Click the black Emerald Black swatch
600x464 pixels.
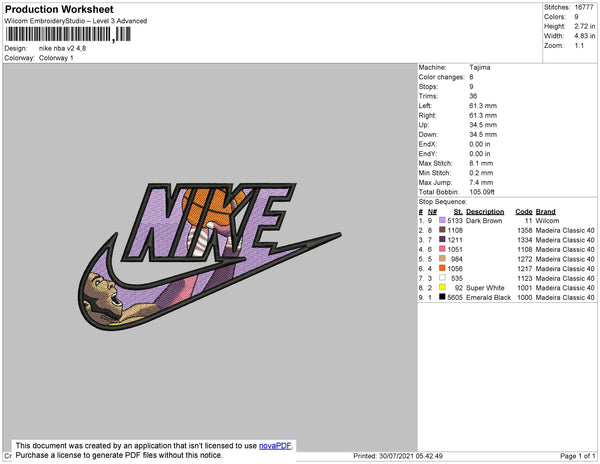pos(442,297)
